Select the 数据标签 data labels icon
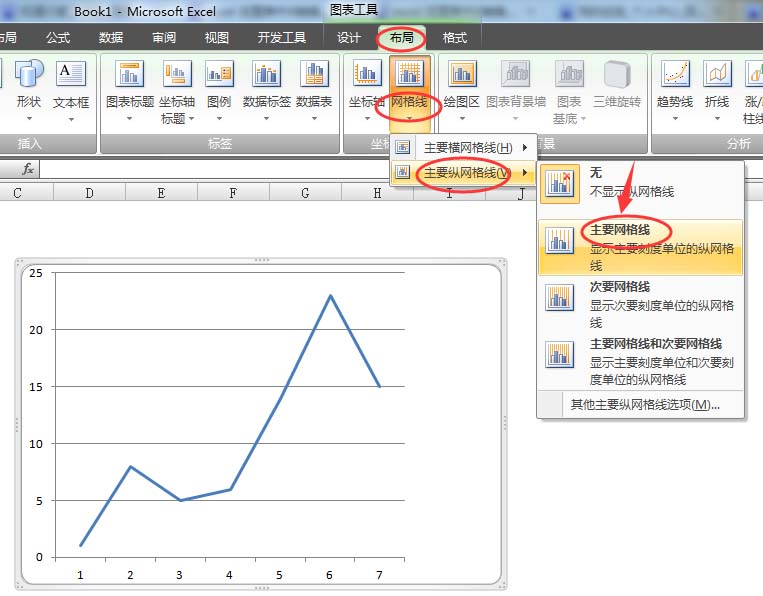 [x=266, y=73]
